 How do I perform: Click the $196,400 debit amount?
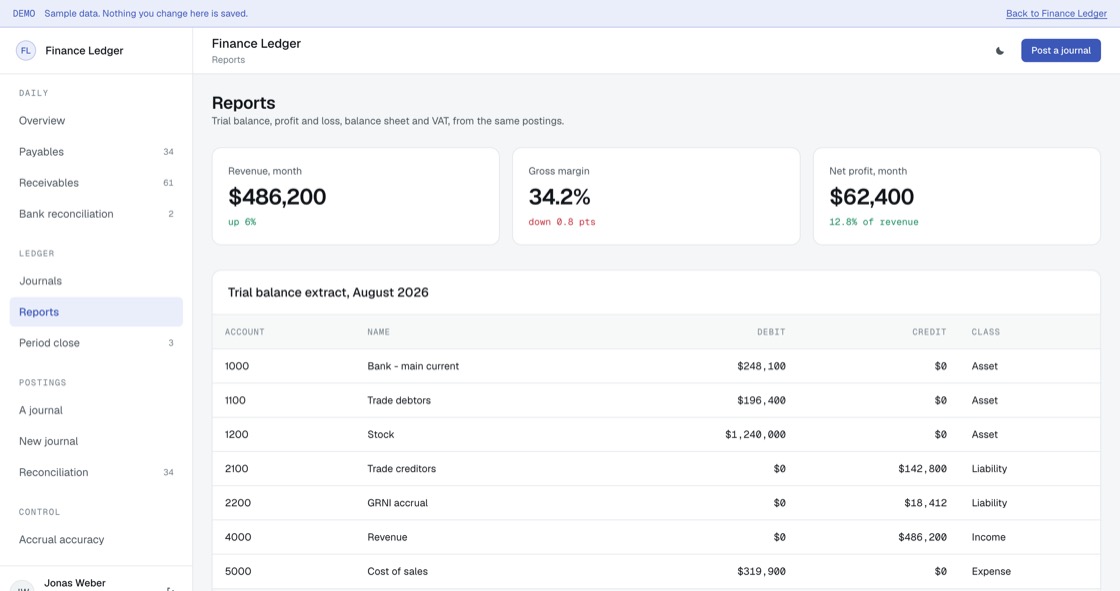(x=761, y=400)
